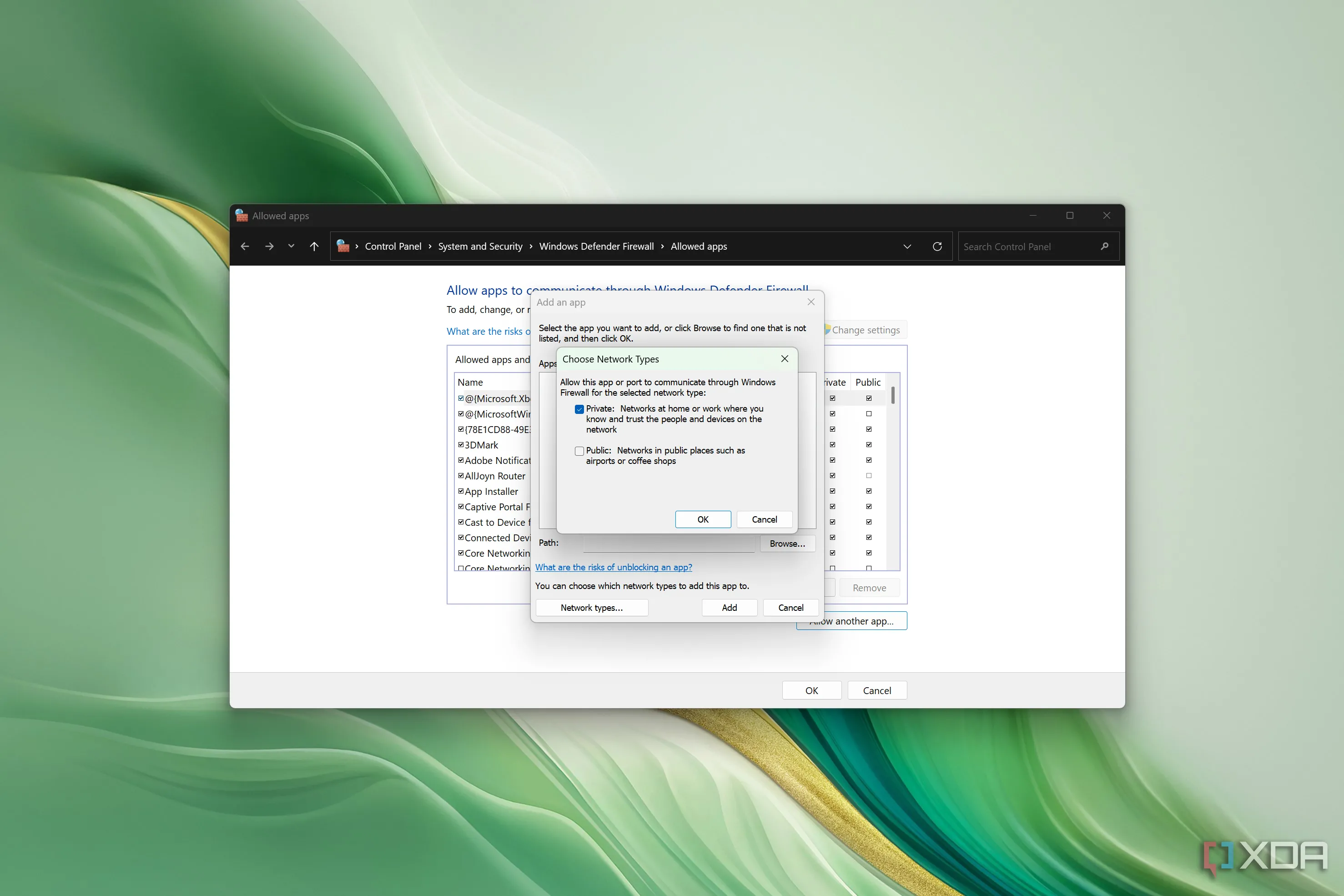Click the firewall icon in address bar
This screenshot has height=896, width=1344.
click(343, 246)
